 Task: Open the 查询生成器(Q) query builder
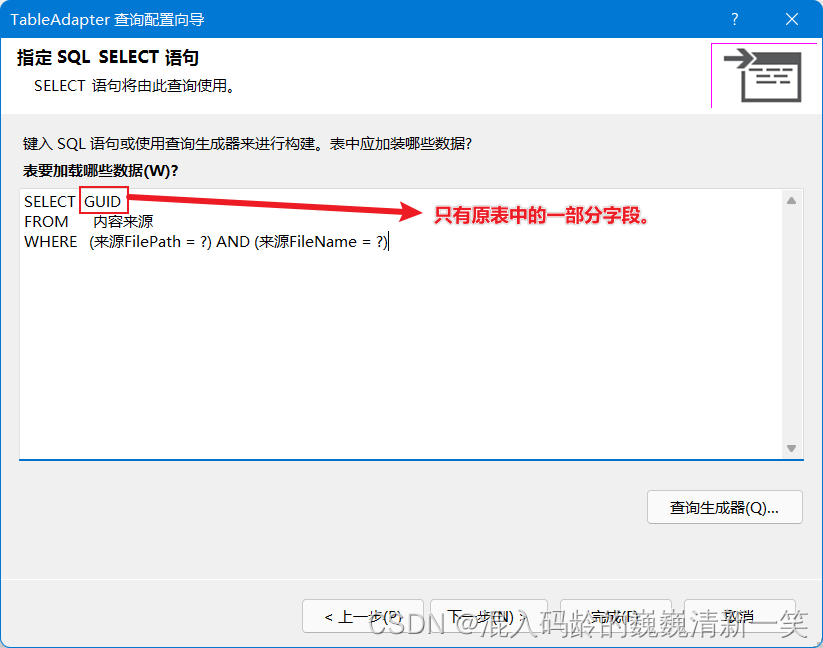(724, 507)
